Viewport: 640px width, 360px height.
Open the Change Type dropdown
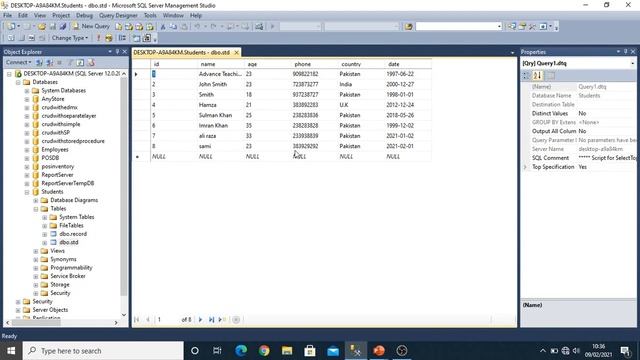click(70, 38)
